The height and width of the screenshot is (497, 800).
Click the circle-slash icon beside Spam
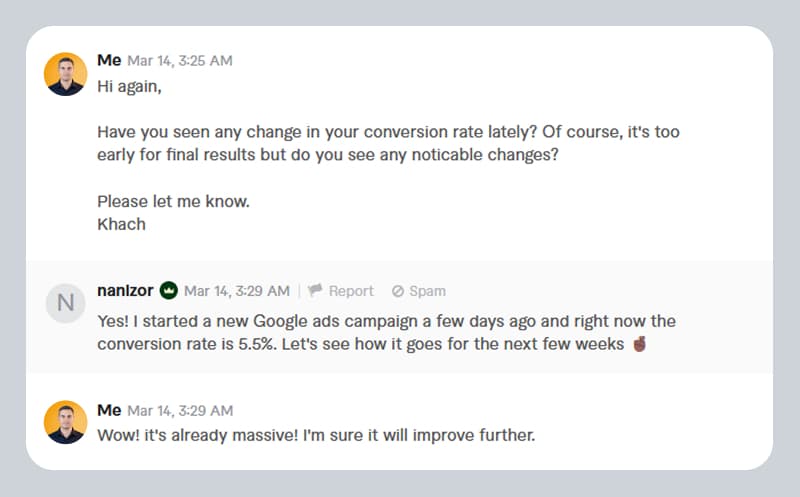point(398,291)
